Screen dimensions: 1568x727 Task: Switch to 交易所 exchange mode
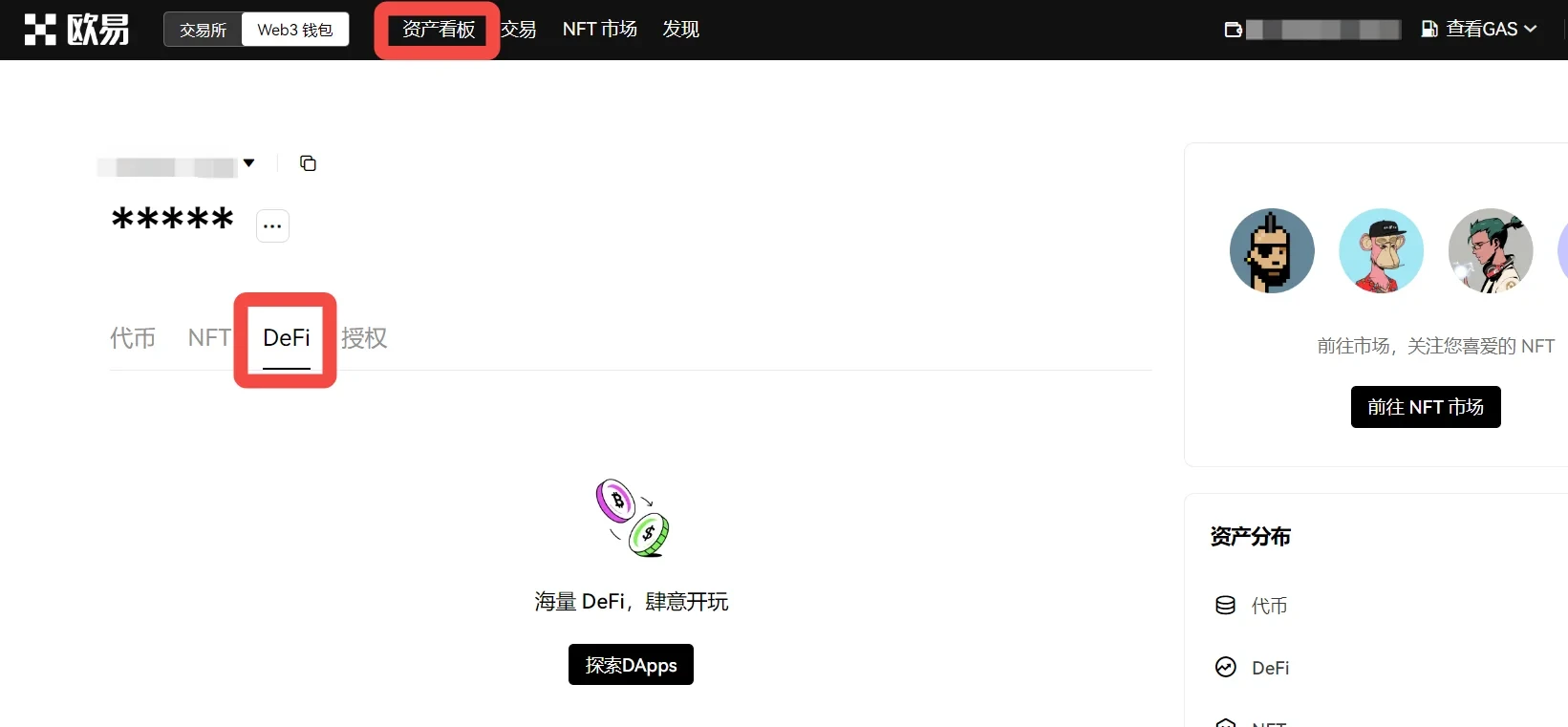click(203, 30)
